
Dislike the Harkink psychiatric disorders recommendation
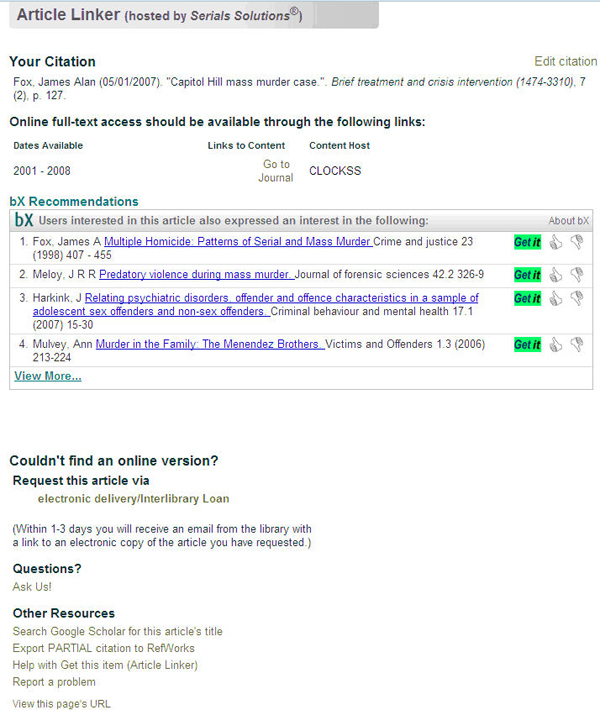click(x=577, y=298)
